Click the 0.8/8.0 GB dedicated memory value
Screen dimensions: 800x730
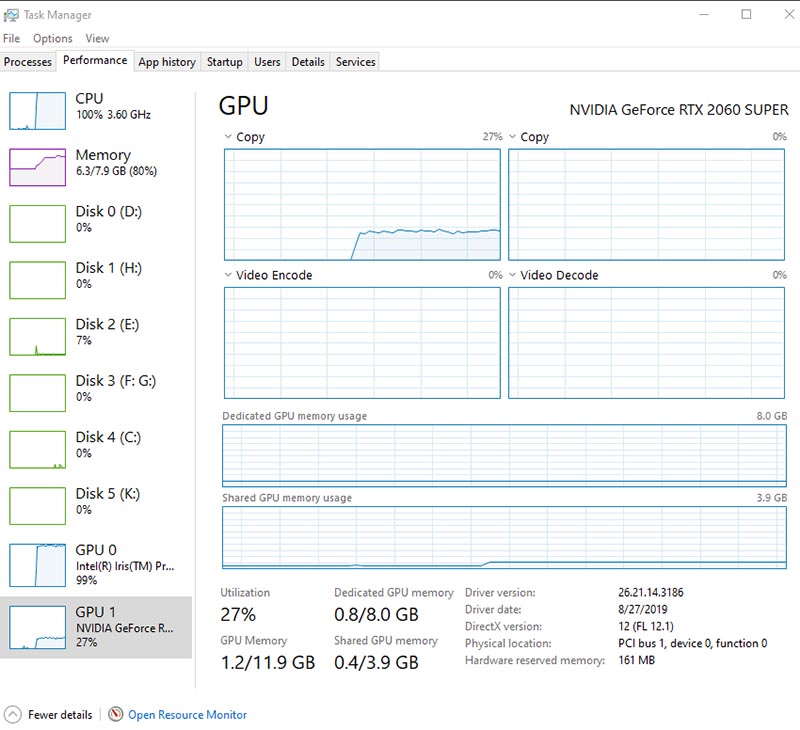[x=376, y=614]
